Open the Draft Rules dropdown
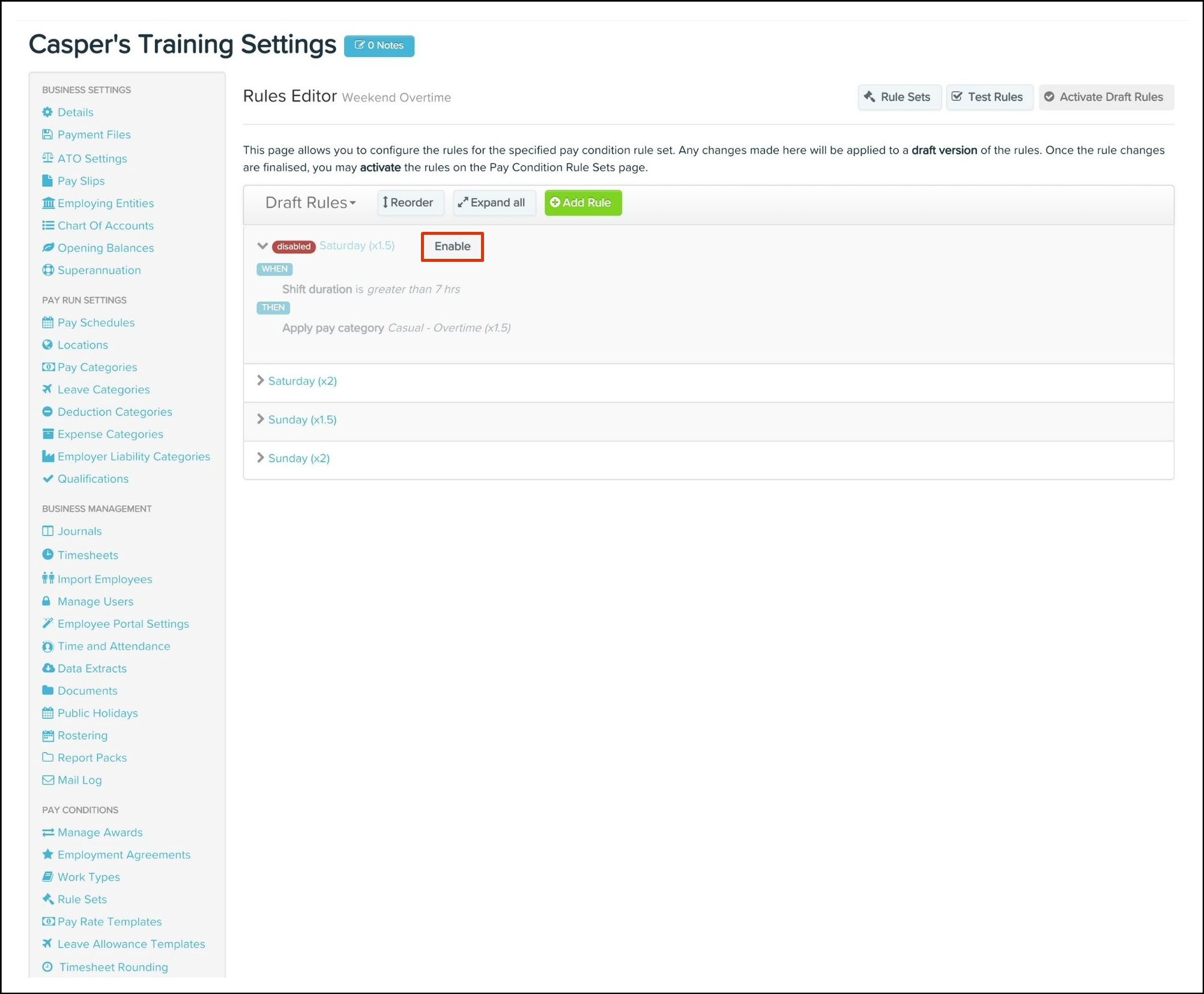 [x=310, y=202]
